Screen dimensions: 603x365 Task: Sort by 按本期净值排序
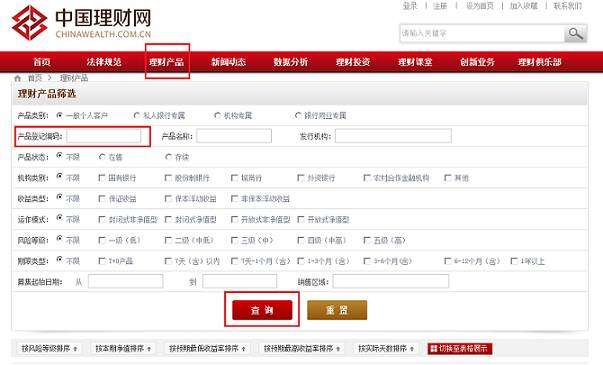coord(123,348)
